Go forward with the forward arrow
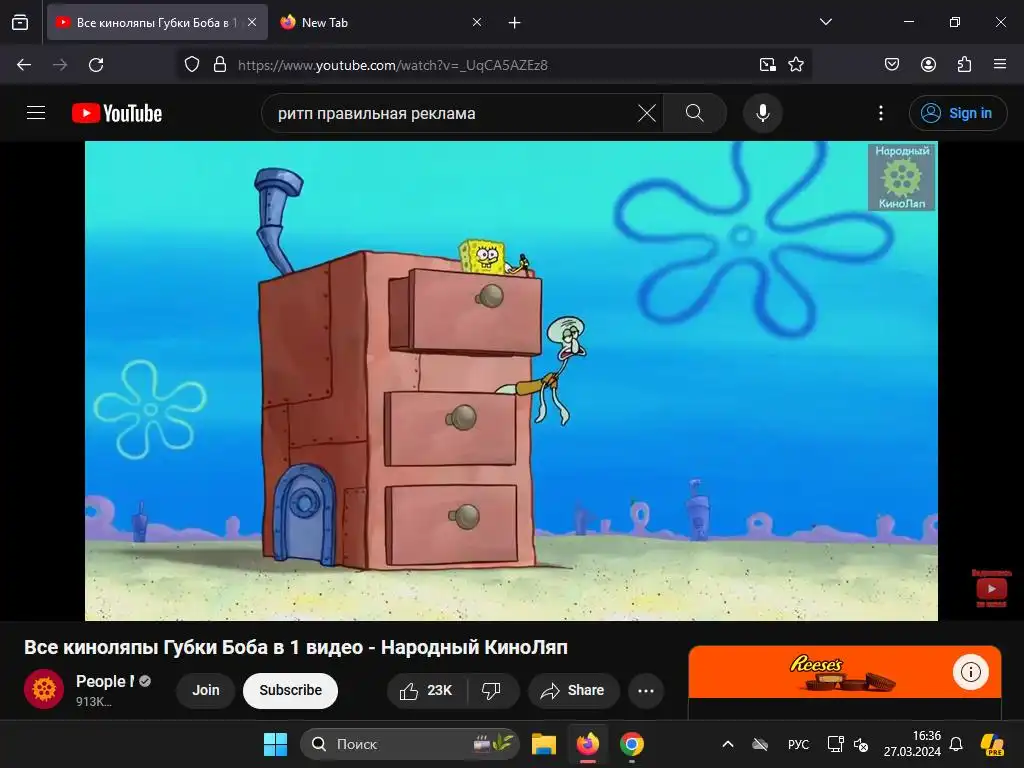The width and height of the screenshot is (1024, 768). coord(60,65)
